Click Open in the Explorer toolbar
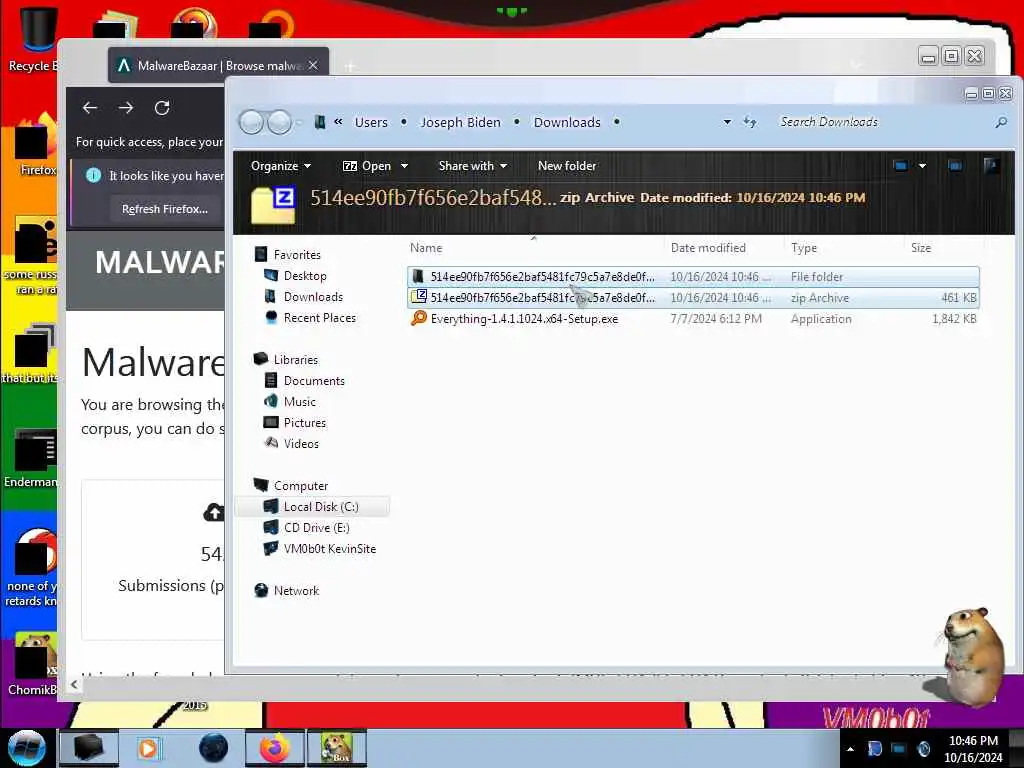 click(367, 166)
